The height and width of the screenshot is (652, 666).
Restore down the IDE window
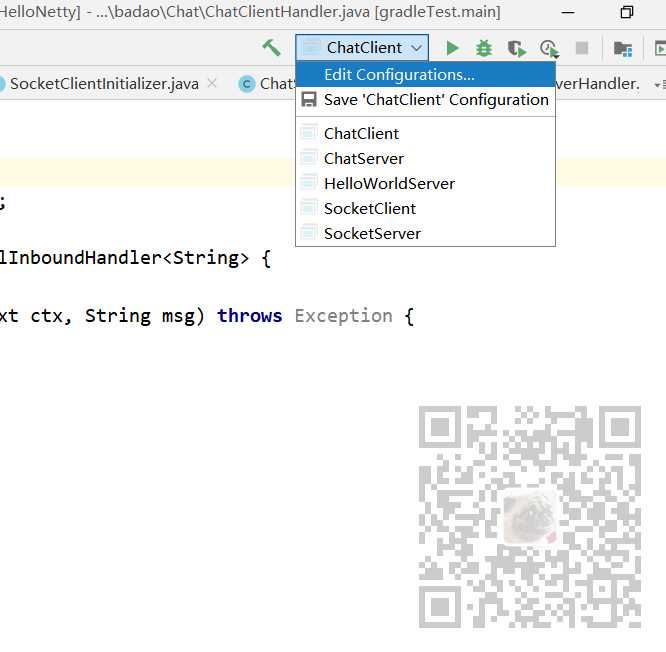point(627,12)
